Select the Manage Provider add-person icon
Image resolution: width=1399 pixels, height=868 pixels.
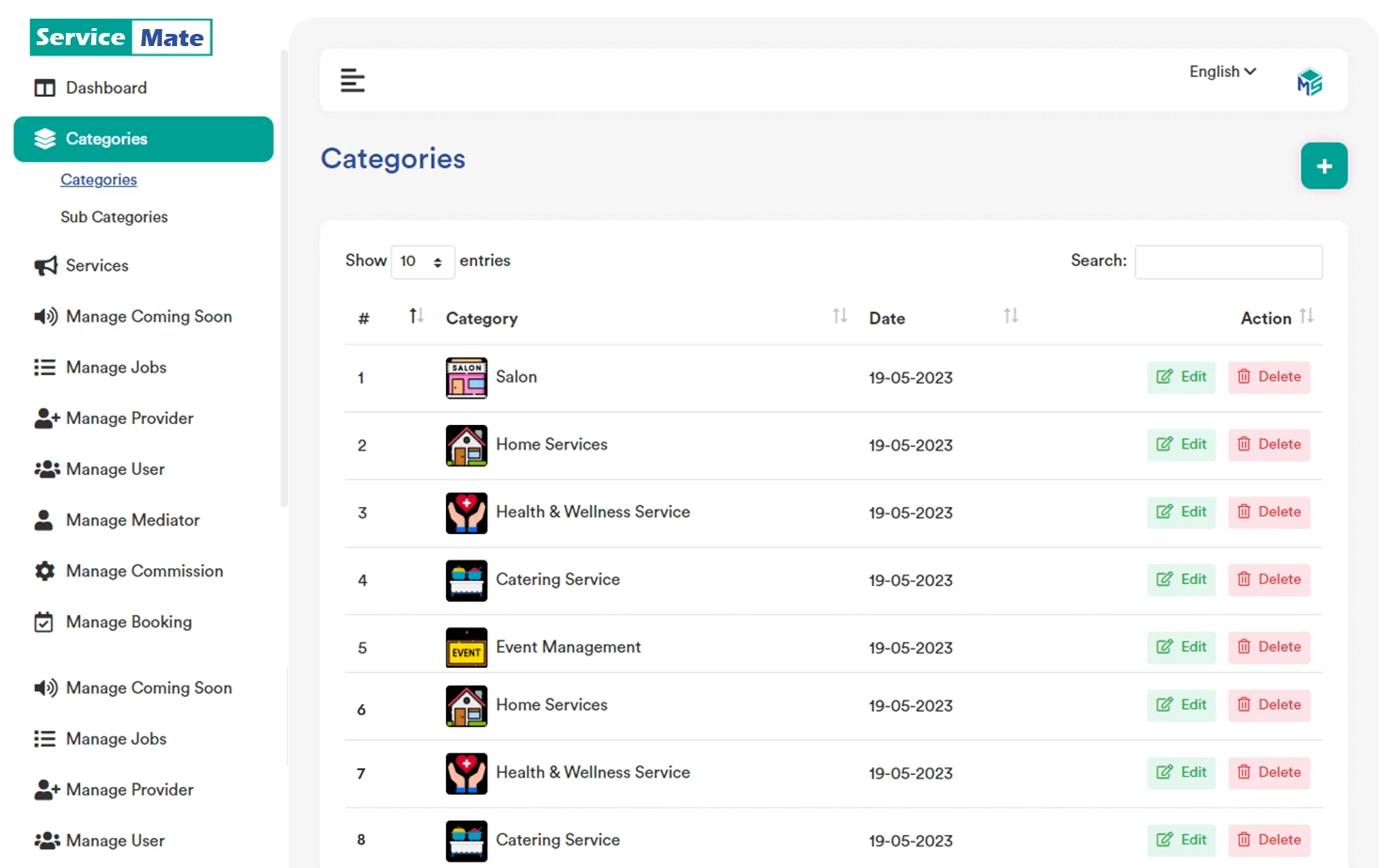click(44, 418)
